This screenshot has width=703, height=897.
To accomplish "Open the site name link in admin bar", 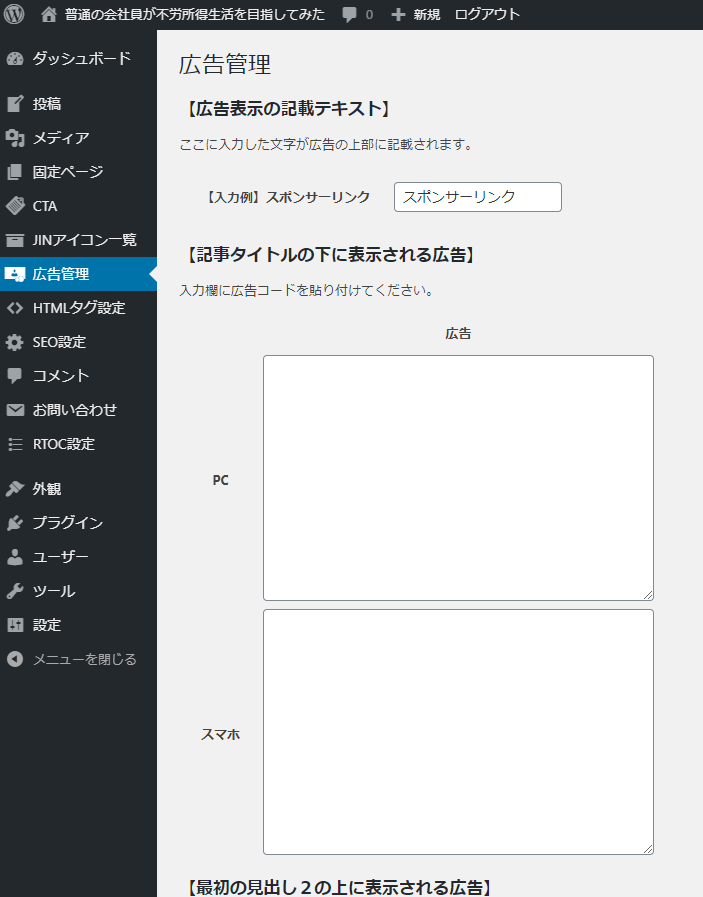I will (194, 15).
